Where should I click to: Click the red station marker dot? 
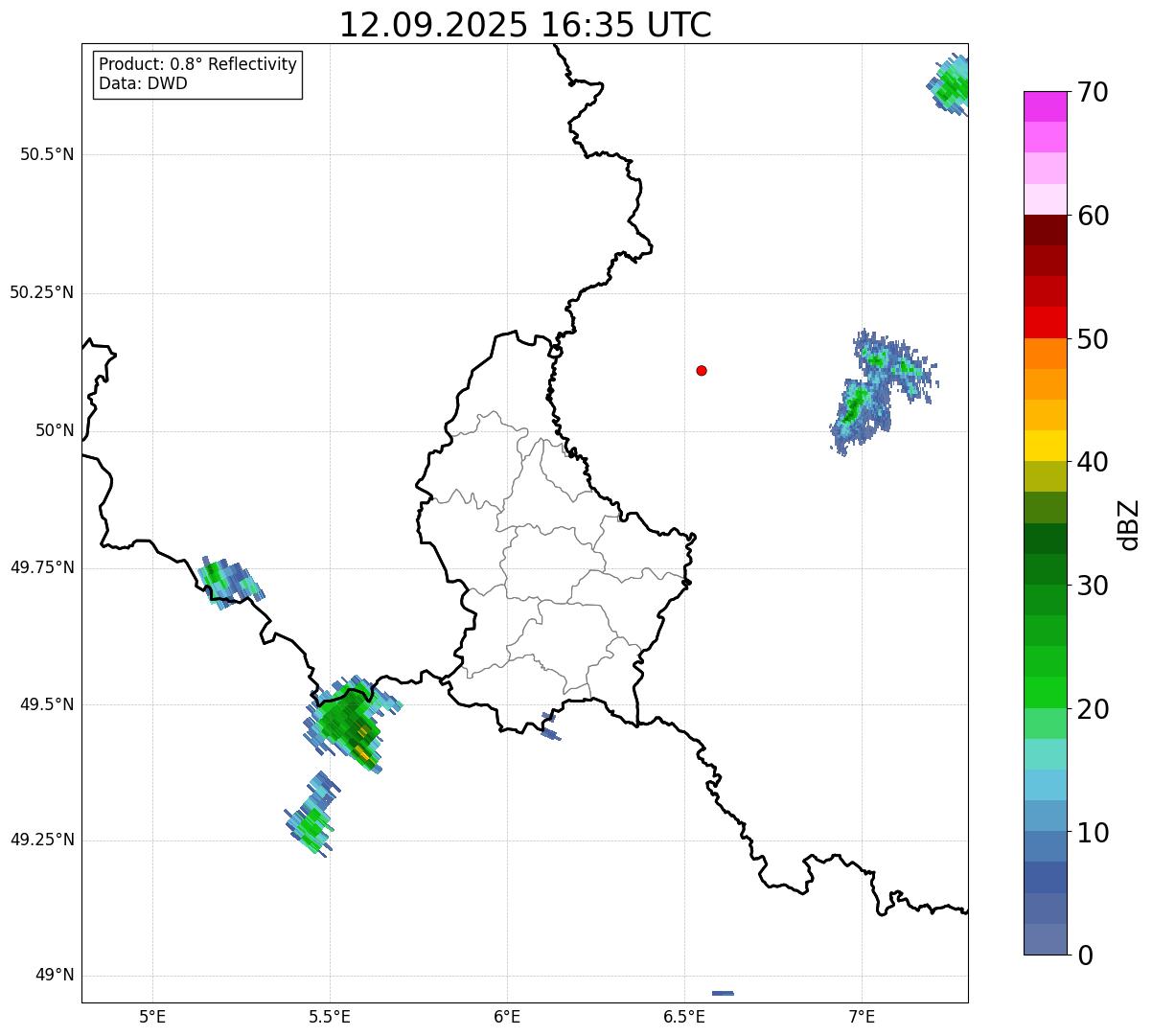[x=702, y=370]
